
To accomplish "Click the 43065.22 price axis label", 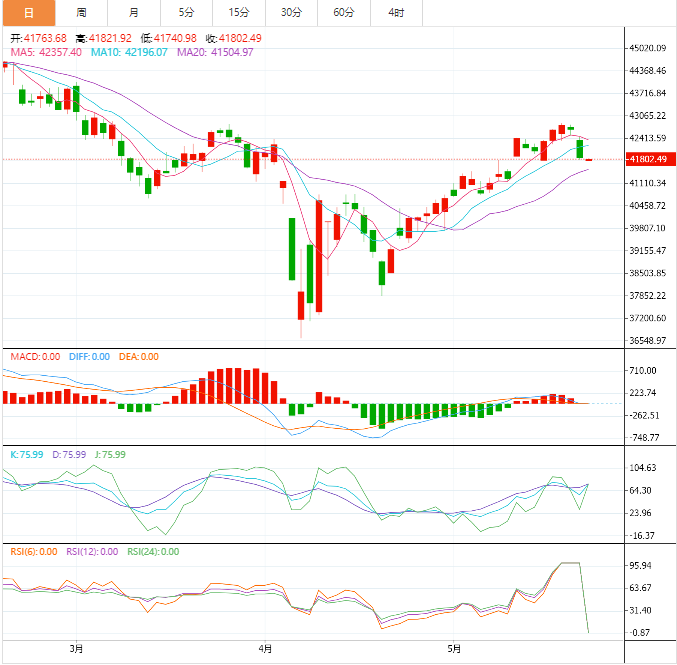I will 648,115.
